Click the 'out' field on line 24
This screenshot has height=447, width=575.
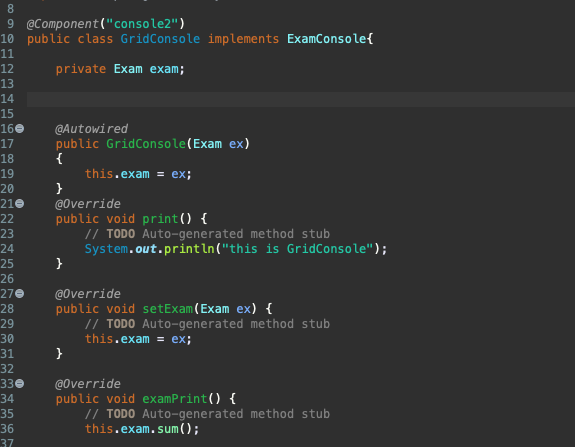coord(146,249)
